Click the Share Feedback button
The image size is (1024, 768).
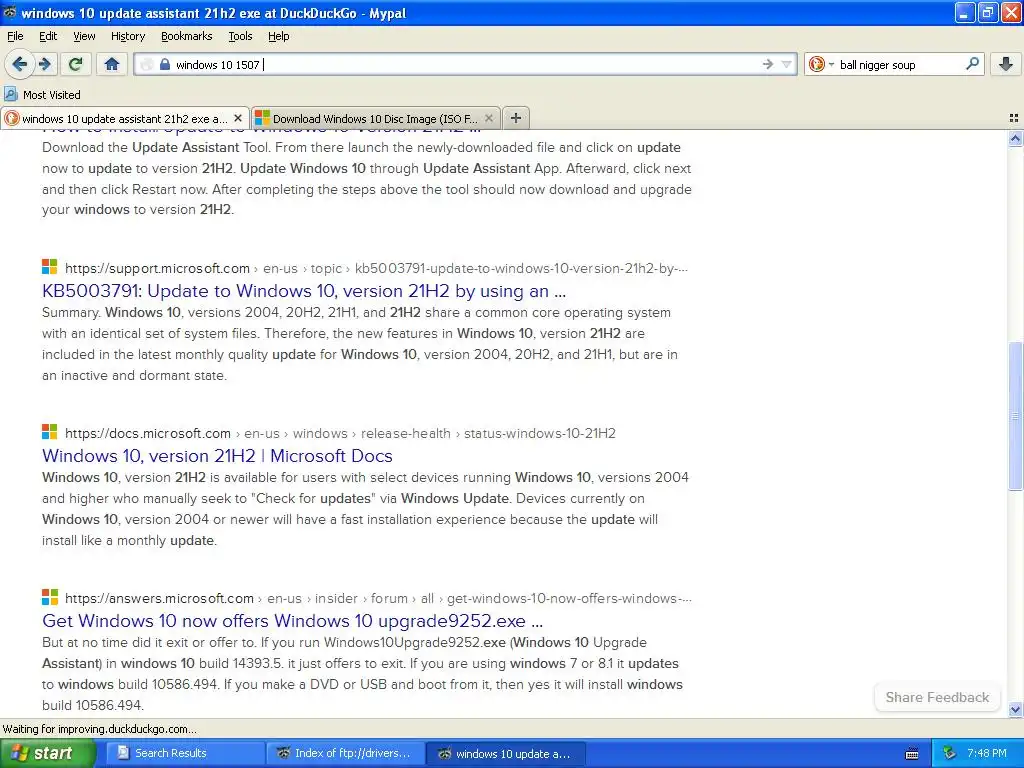point(937,697)
